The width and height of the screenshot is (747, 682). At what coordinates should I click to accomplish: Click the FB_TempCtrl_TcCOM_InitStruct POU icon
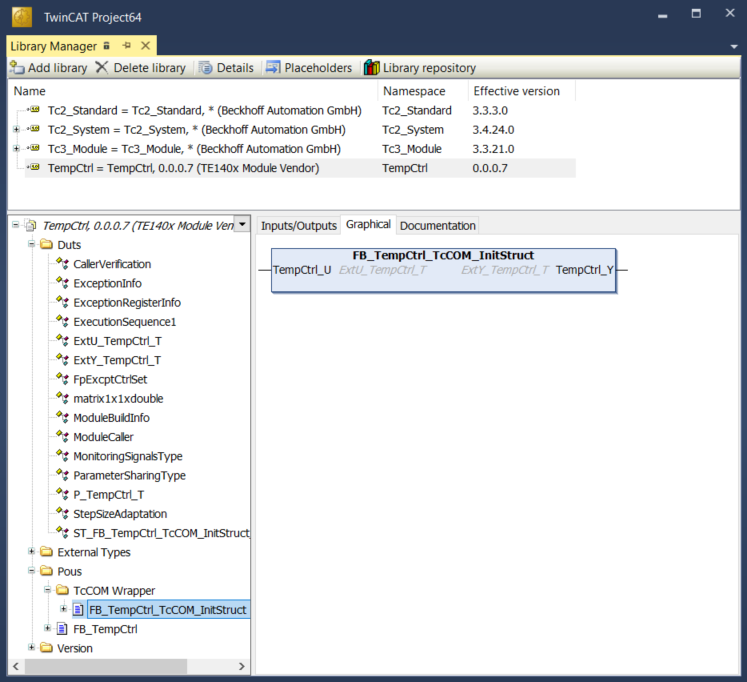click(79, 610)
